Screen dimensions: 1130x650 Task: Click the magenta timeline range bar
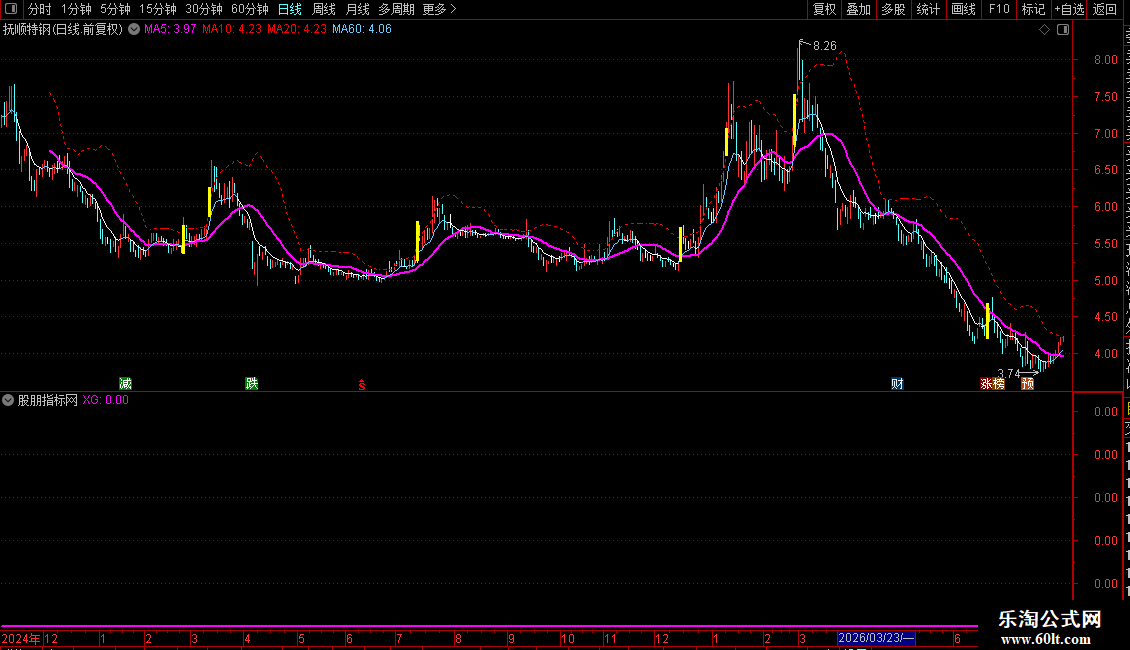pyautogui.click(x=489, y=627)
